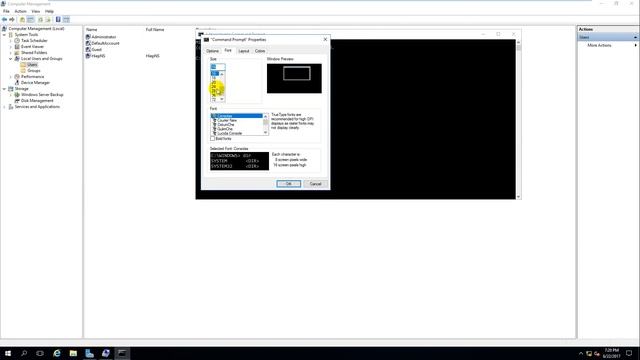The height and width of the screenshot is (360, 640).
Task: Click the taskbar Search icon
Action: click(x=24, y=353)
